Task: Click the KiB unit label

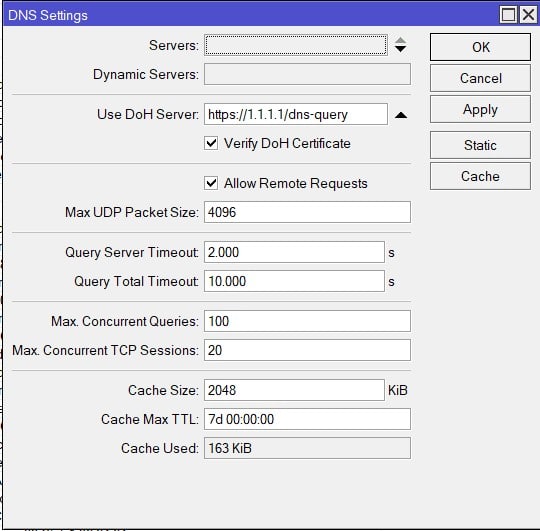Action: pos(398,391)
